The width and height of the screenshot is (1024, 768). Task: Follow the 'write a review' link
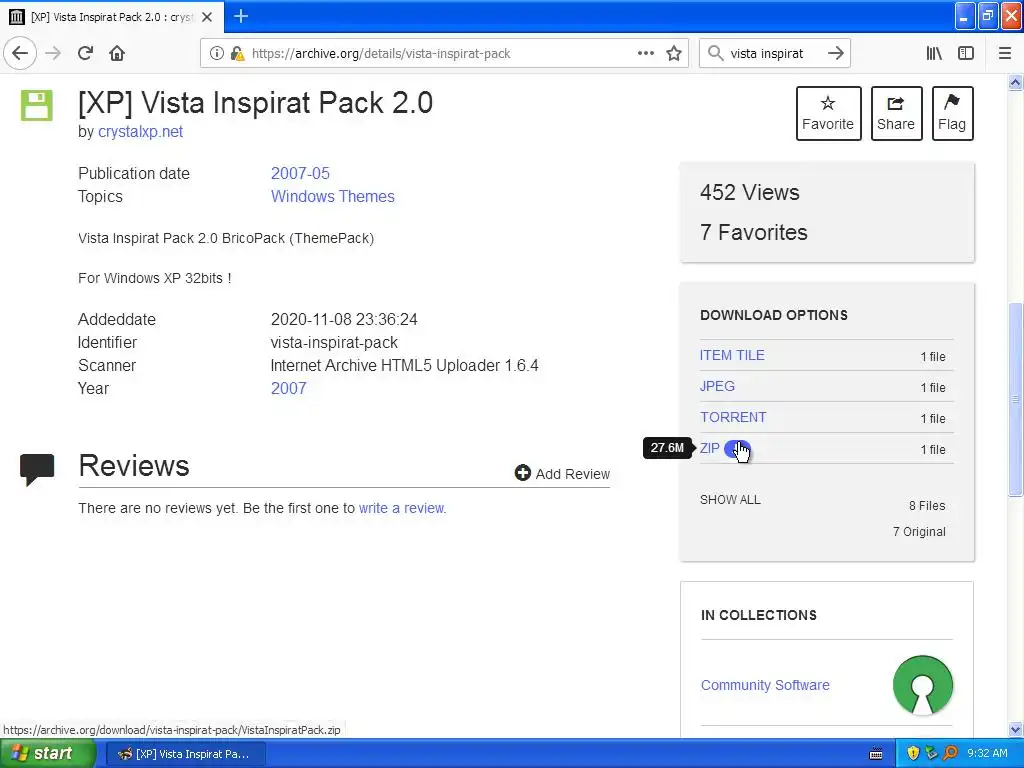pos(402,508)
